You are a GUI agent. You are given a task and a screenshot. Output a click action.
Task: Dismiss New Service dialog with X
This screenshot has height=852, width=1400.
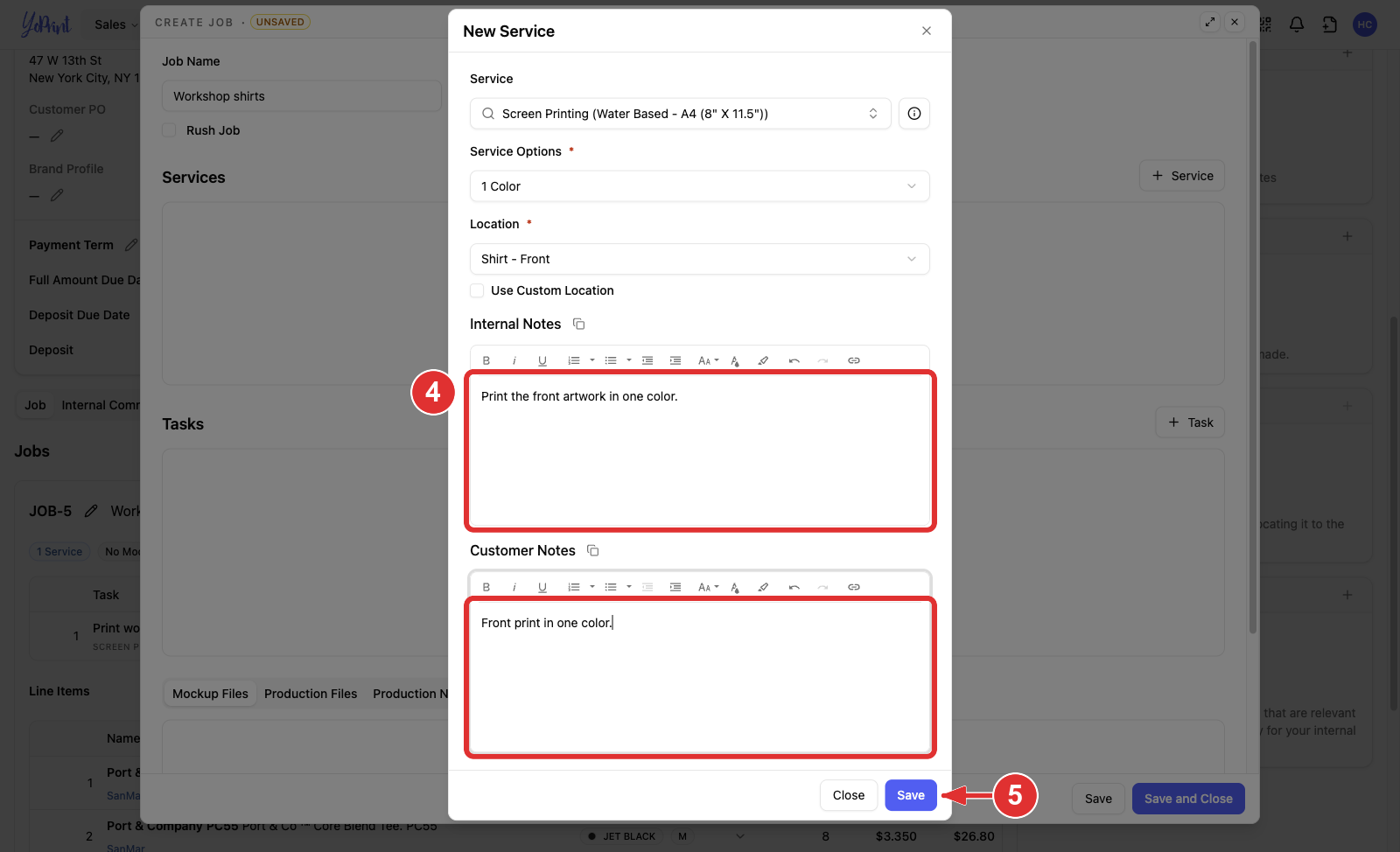coord(927,31)
